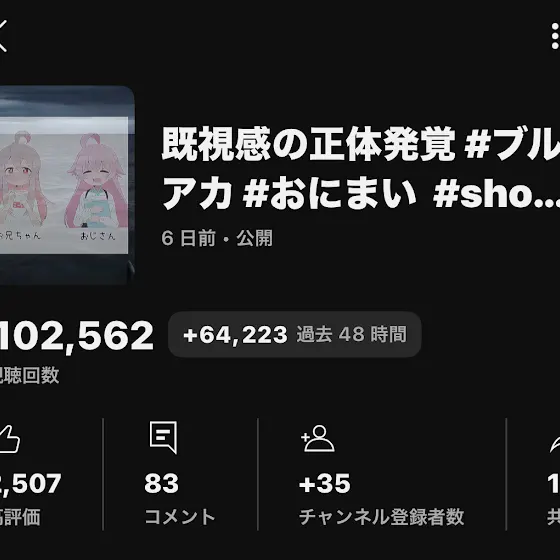Tap the comment bubble icon
The width and height of the screenshot is (560, 560).
pyautogui.click(x=163, y=437)
